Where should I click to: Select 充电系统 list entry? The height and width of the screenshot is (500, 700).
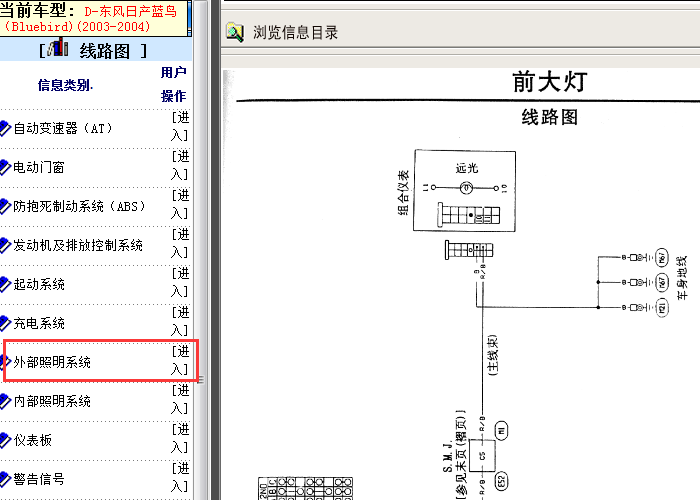point(39,323)
